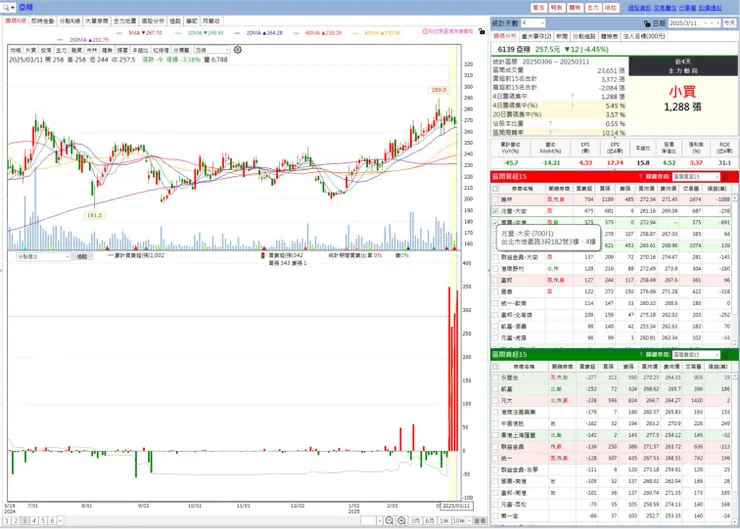Expand the dropdown arrow beside search icon

tap(13, 8)
